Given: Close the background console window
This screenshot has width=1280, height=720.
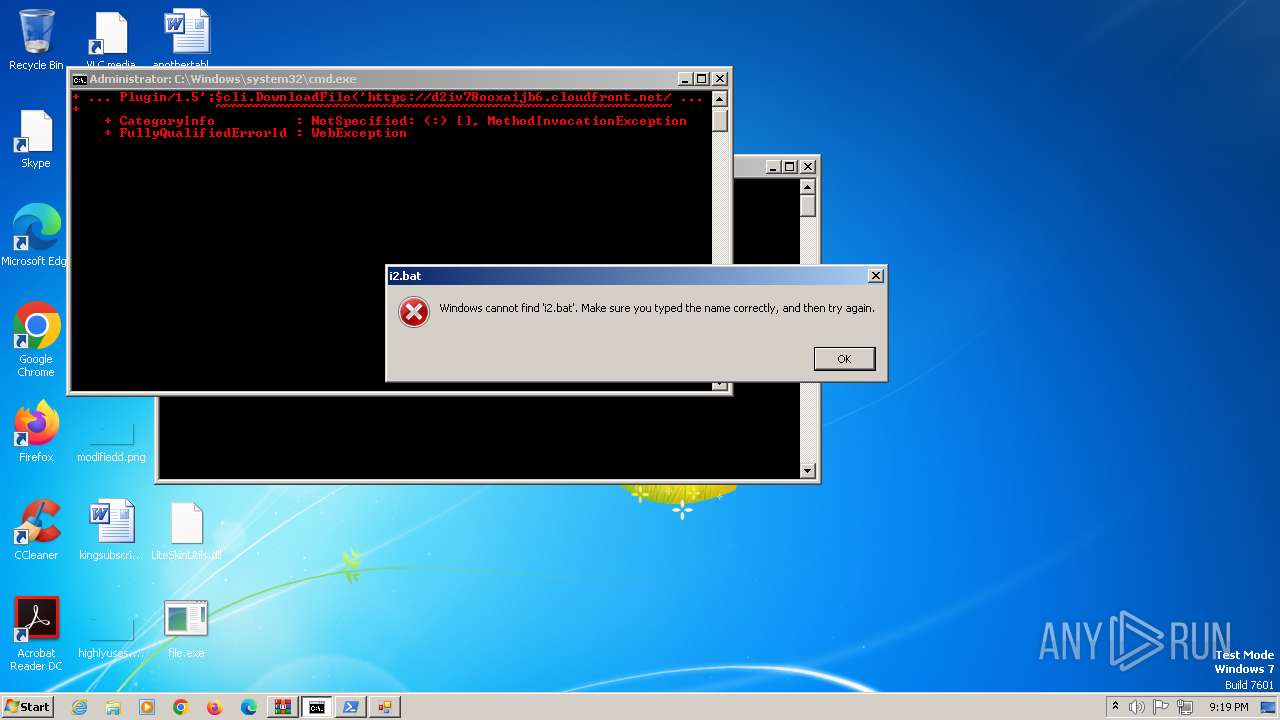Looking at the screenshot, I should [808, 167].
